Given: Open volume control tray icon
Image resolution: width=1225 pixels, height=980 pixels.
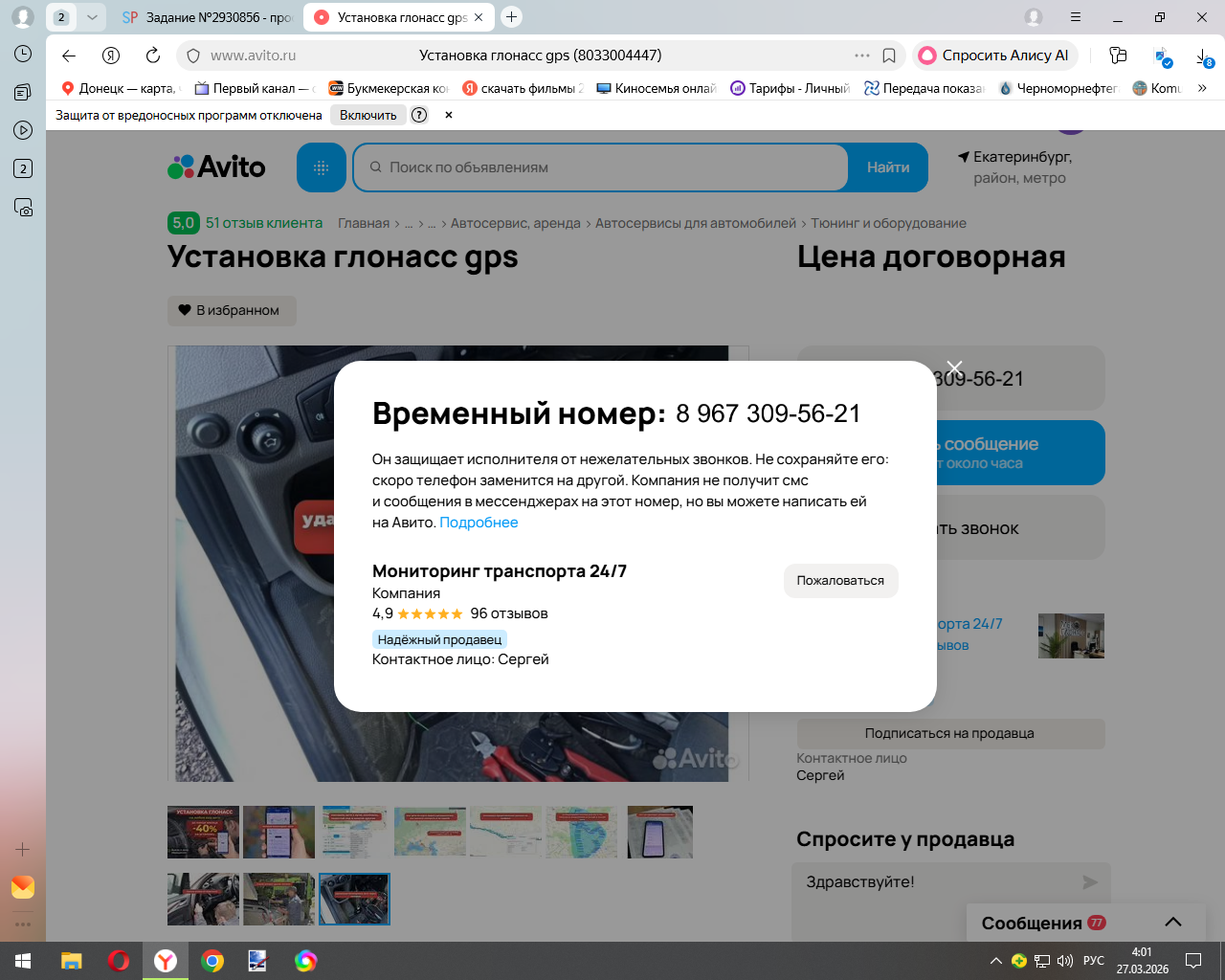Looking at the screenshot, I should pos(1065,961).
